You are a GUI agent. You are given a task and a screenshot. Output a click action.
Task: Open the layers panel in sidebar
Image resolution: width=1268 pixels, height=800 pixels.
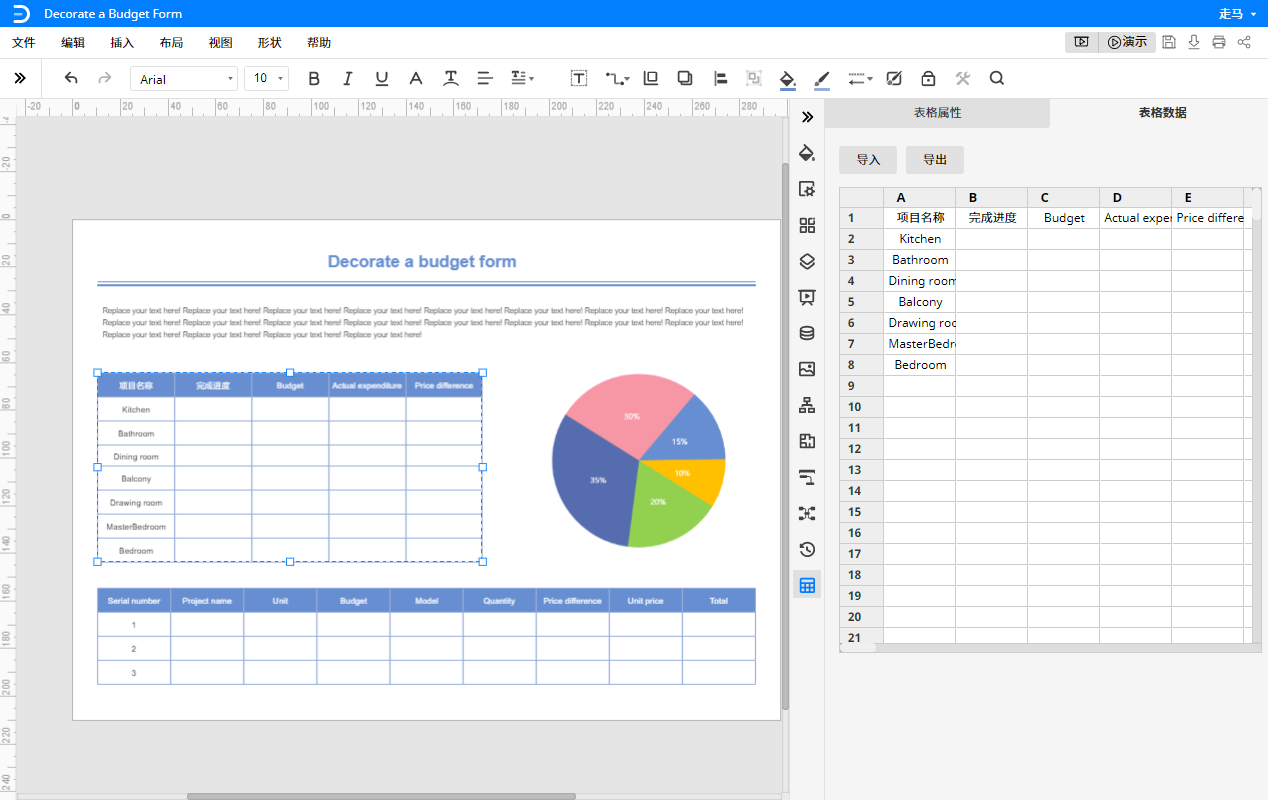point(807,261)
